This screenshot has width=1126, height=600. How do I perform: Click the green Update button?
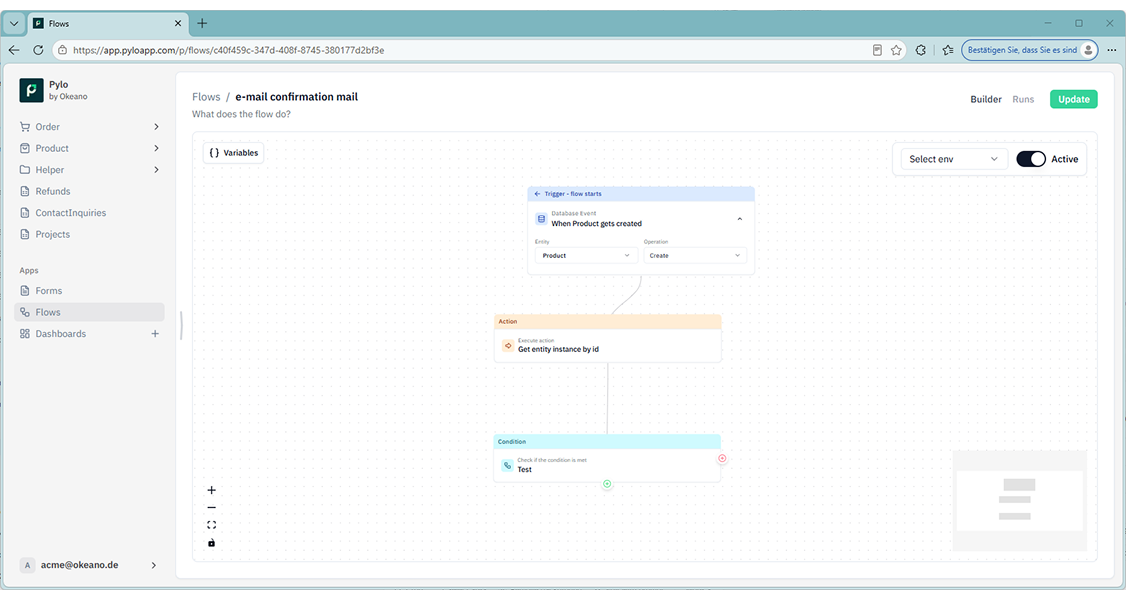tap(1074, 99)
